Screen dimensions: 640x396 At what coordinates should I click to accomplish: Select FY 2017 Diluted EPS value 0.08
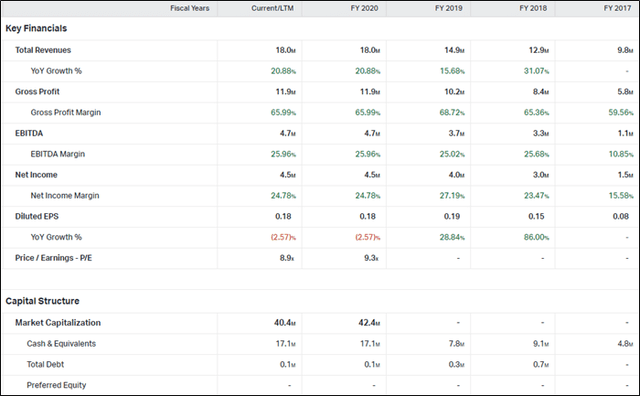click(621, 217)
